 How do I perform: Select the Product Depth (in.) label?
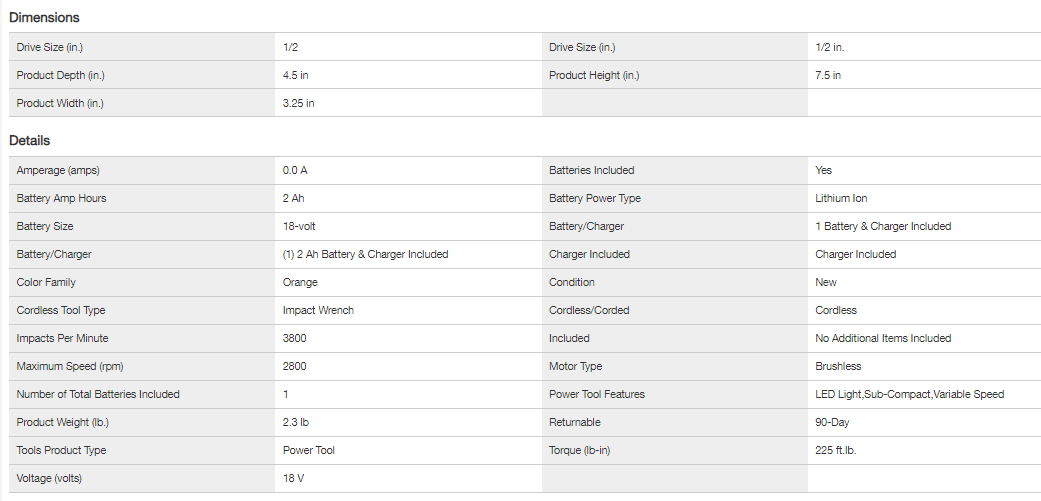tap(60, 75)
